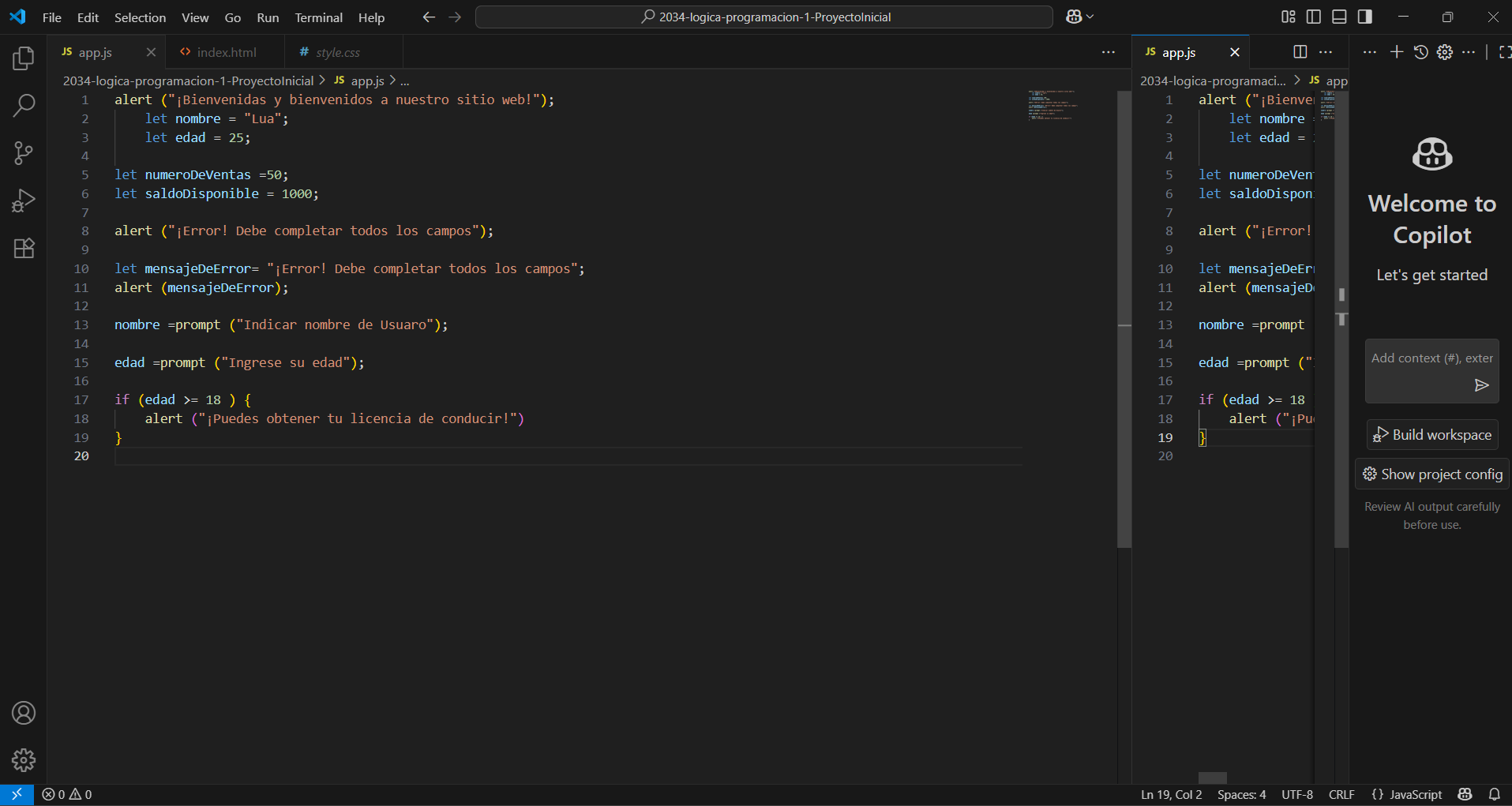Toggle the bottom panel
This screenshot has width=1512, height=806.
pos(1339,17)
